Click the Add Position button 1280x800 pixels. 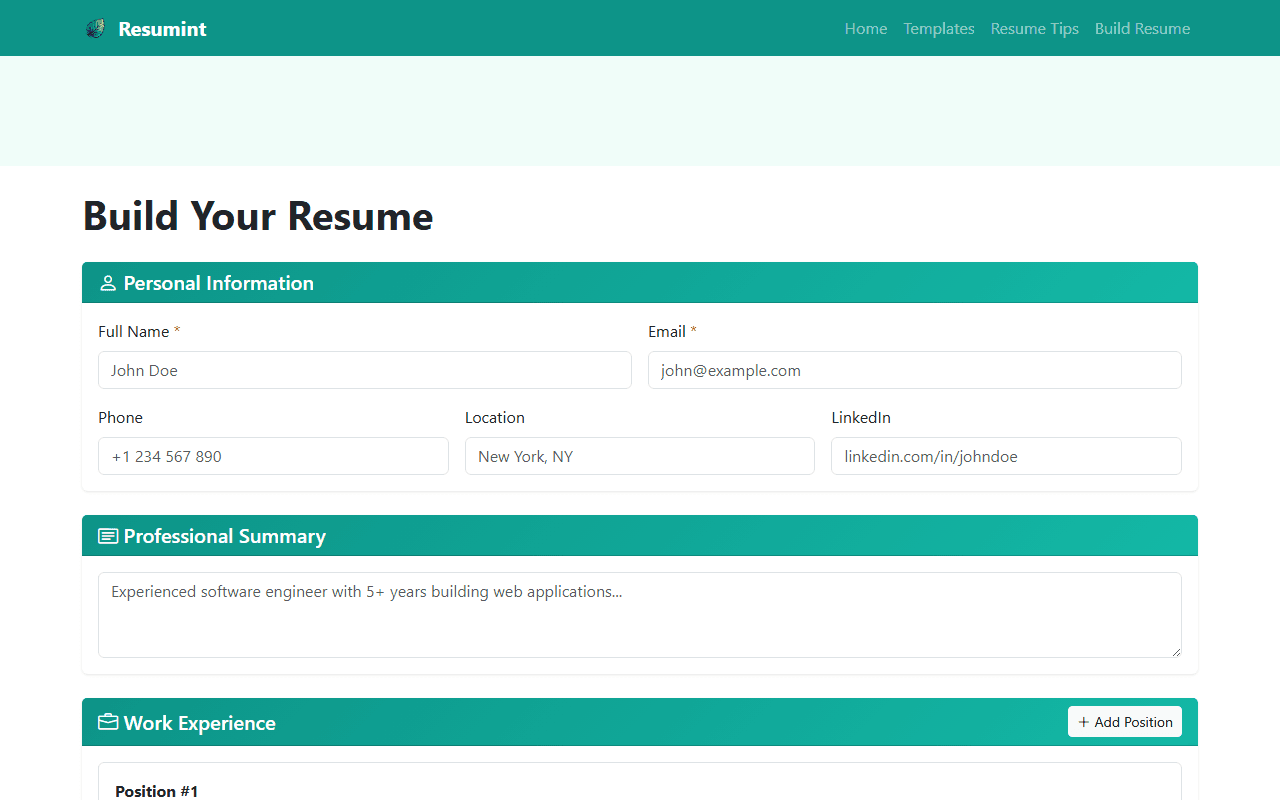tap(1124, 721)
